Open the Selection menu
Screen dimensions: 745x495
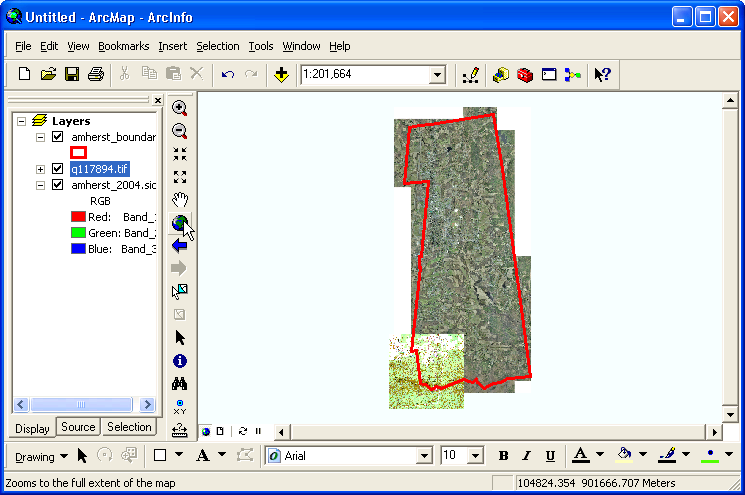pyautogui.click(x=217, y=46)
